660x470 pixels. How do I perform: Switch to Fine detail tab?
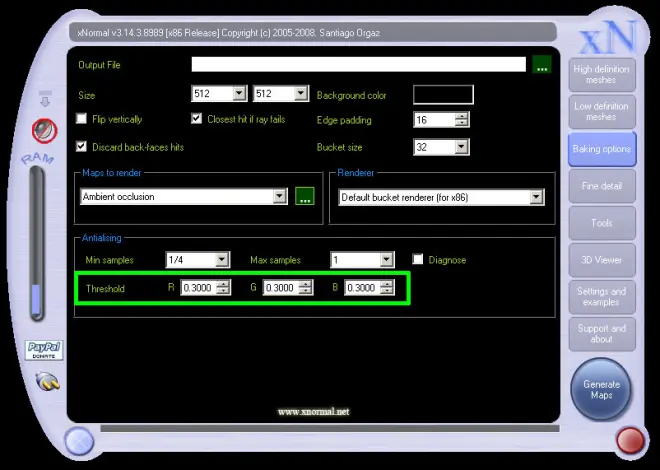pyautogui.click(x=601, y=186)
